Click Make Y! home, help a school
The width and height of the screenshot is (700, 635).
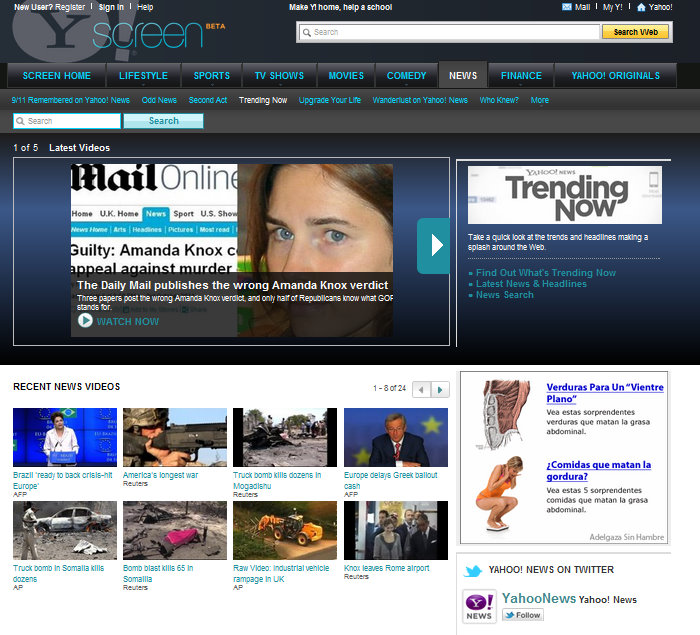(341, 7)
